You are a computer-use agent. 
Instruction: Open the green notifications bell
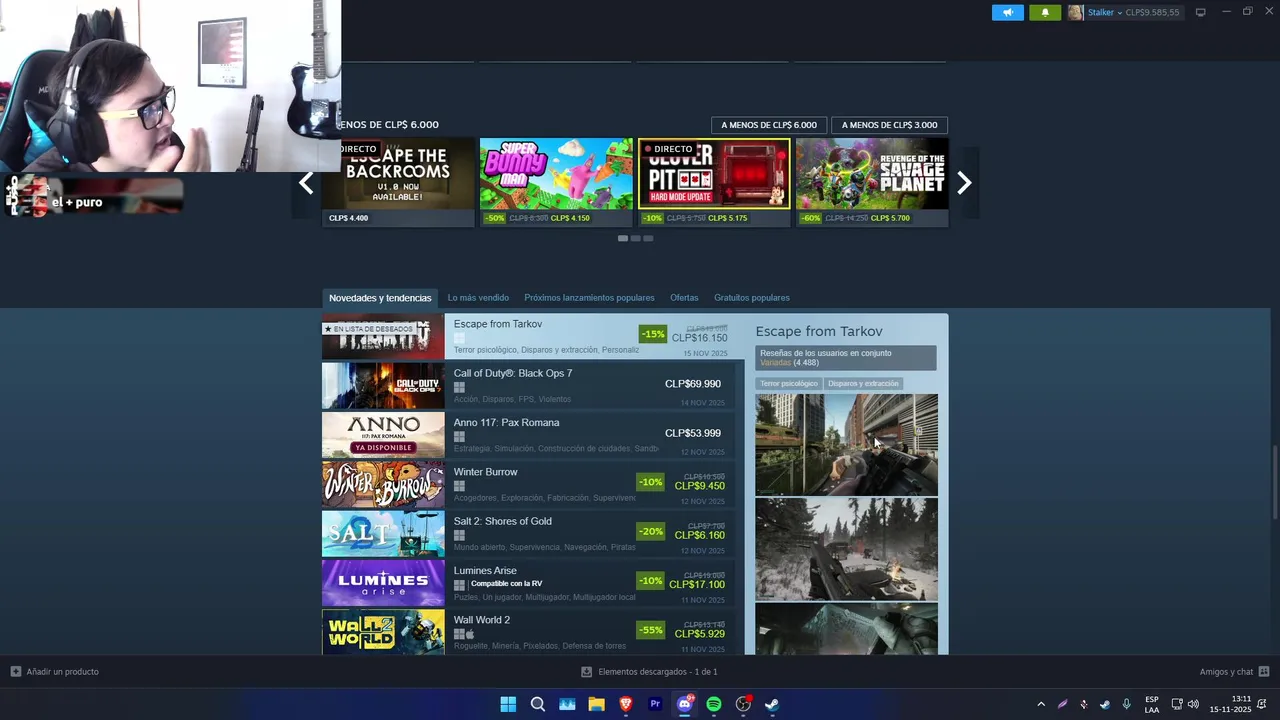(x=1045, y=12)
